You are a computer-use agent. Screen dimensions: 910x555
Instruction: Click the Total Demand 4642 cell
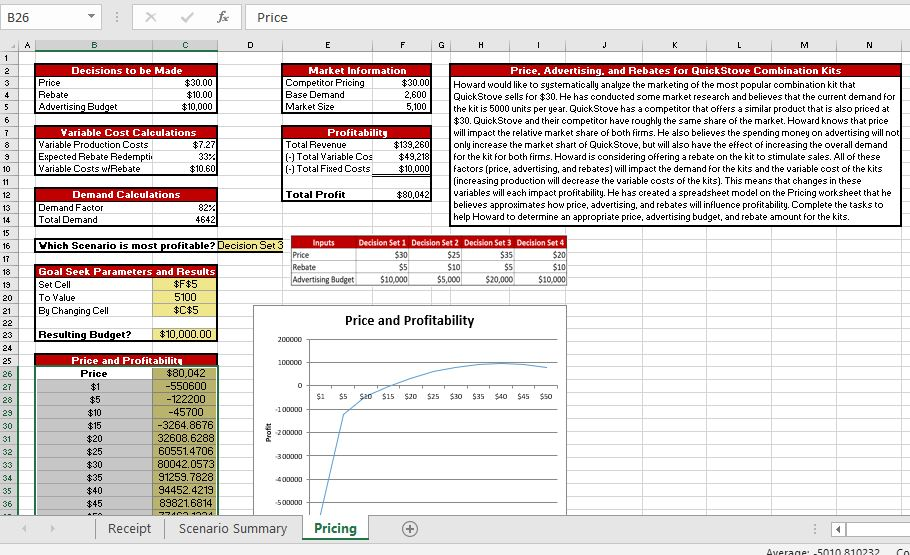coord(185,219)
